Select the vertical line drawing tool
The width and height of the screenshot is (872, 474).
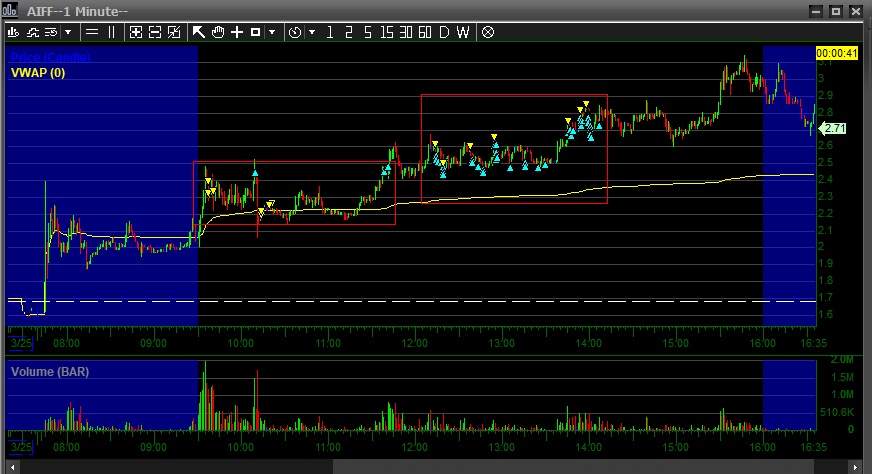click(x=111, y=32)
